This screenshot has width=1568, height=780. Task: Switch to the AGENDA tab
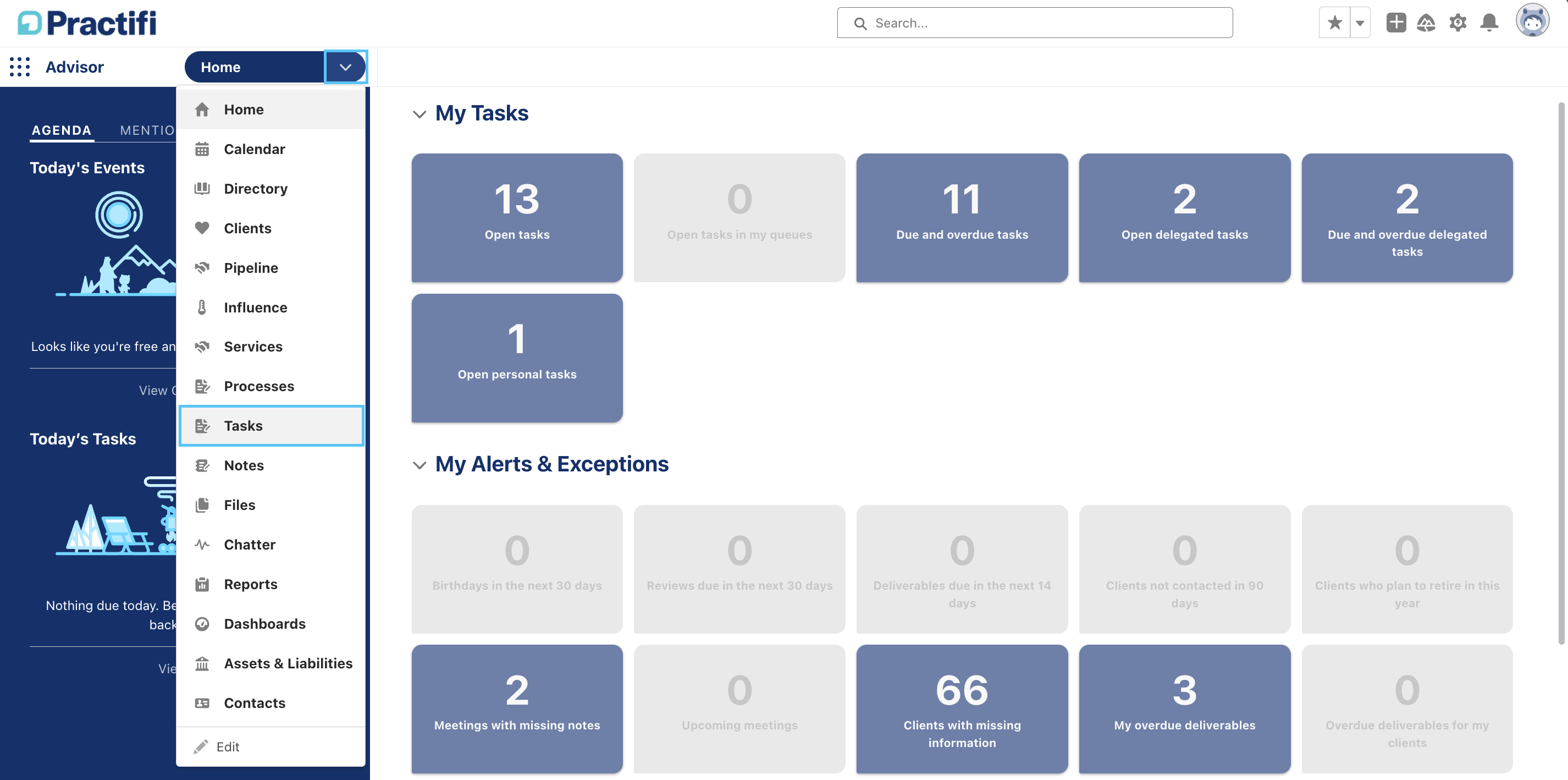pyautogui.click(x=61, y=130)
